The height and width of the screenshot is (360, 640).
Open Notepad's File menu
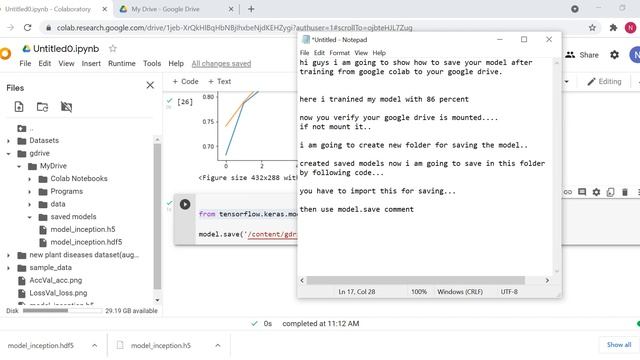point(304,53)
